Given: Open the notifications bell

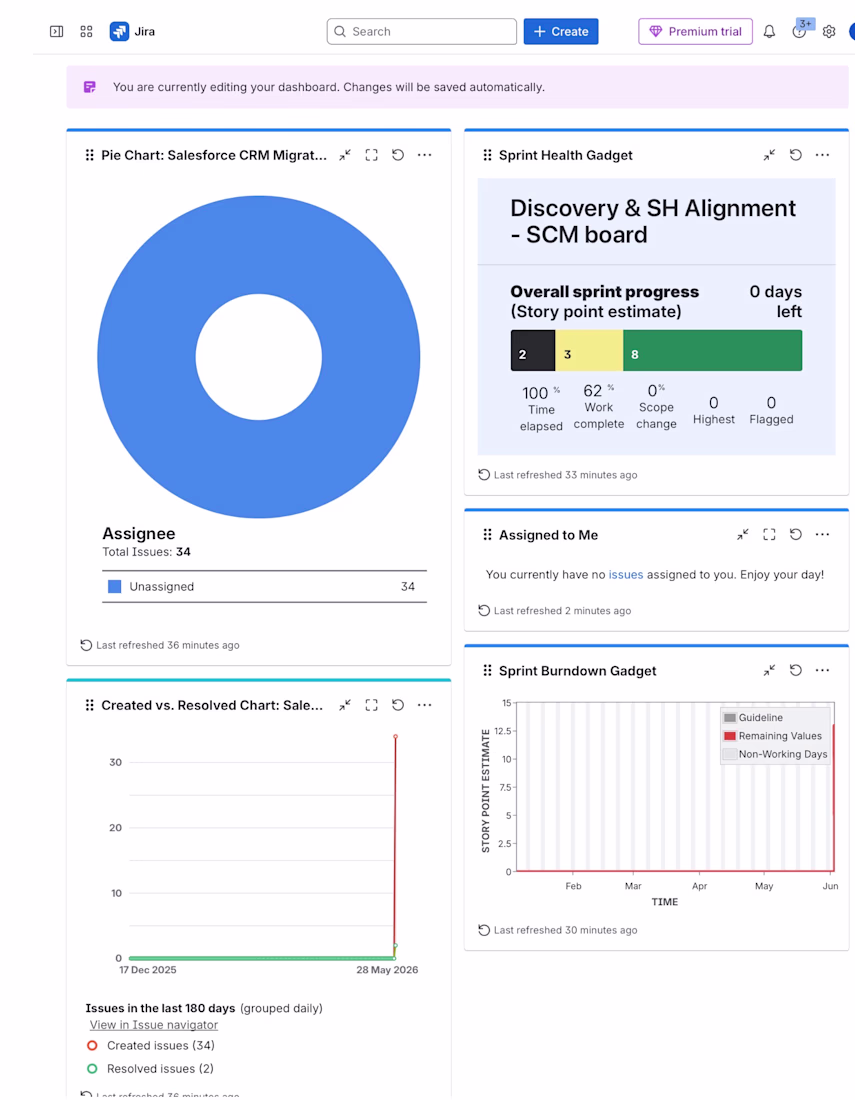Looking at the screenshot, I should click(x=769, y=32).
